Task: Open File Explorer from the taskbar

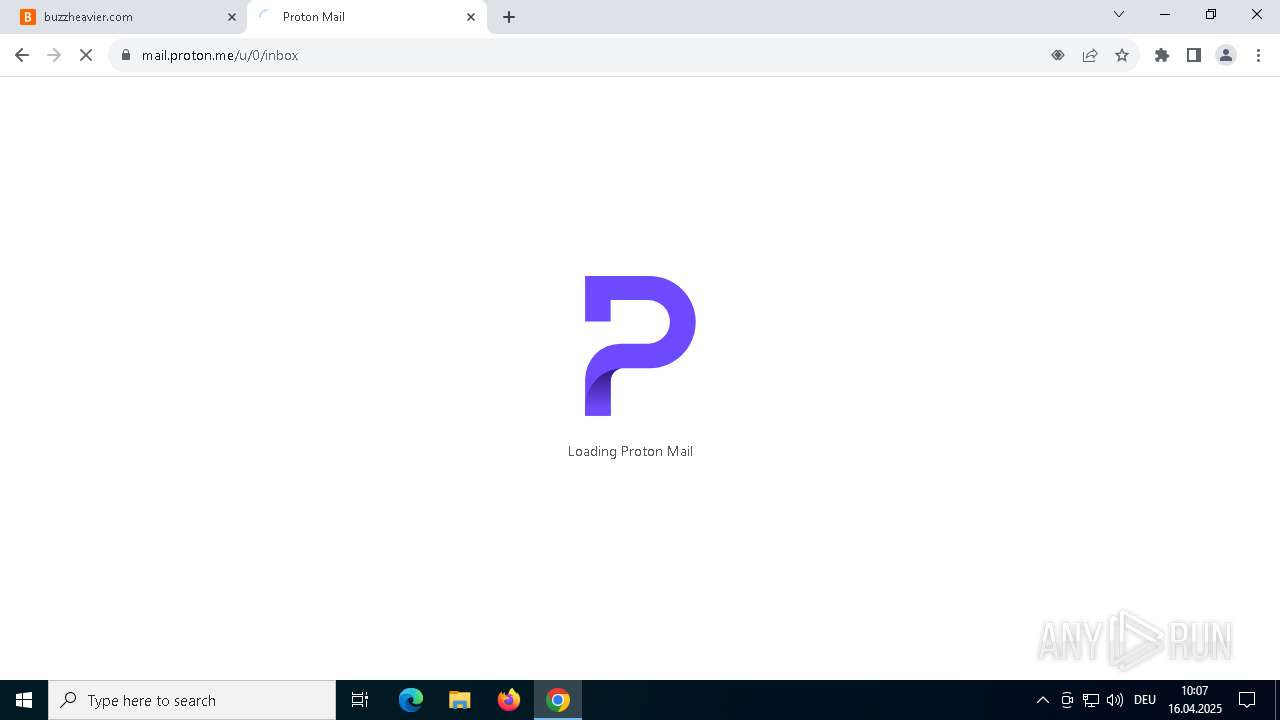Action: (x=460, y=700)
